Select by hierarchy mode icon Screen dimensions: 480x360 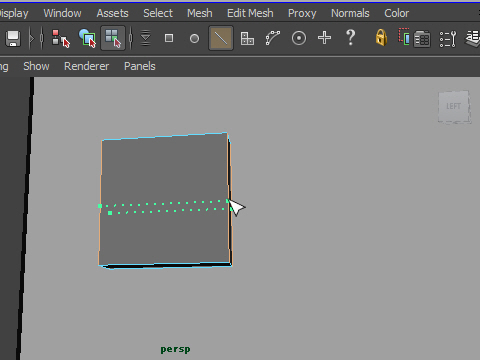(60, 38)
